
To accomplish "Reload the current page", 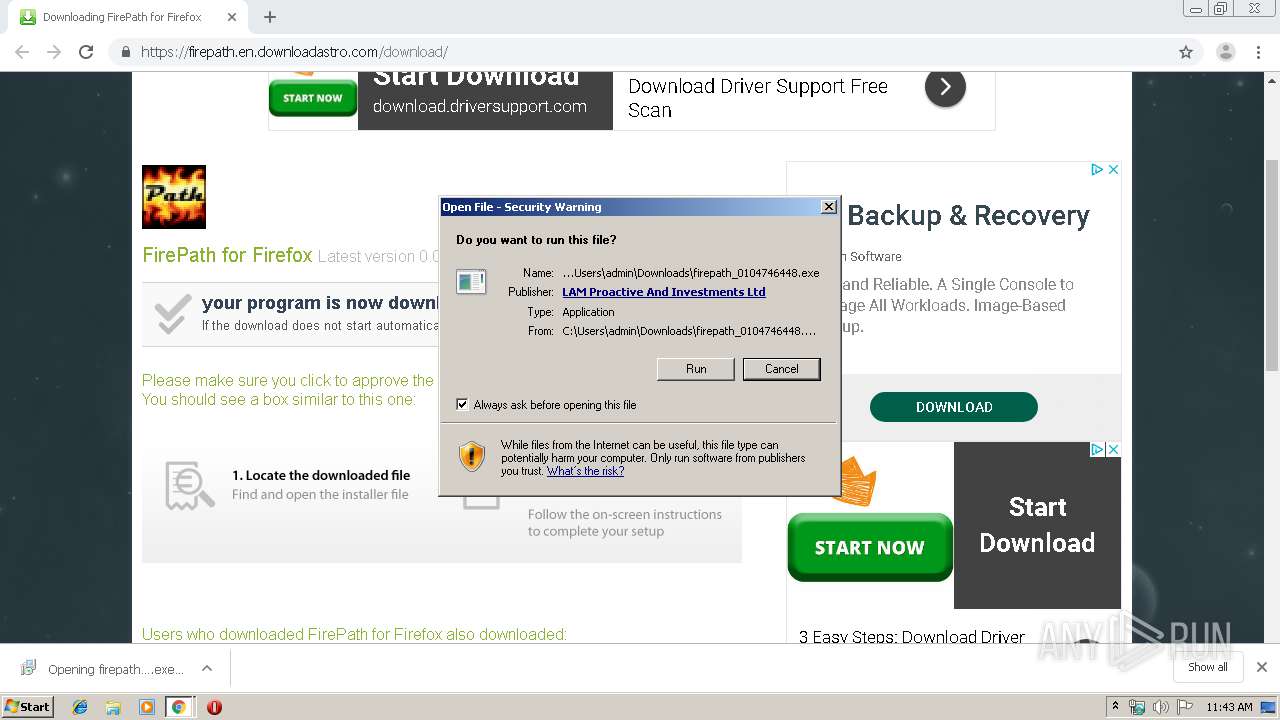I will click(x=86, y=52).
